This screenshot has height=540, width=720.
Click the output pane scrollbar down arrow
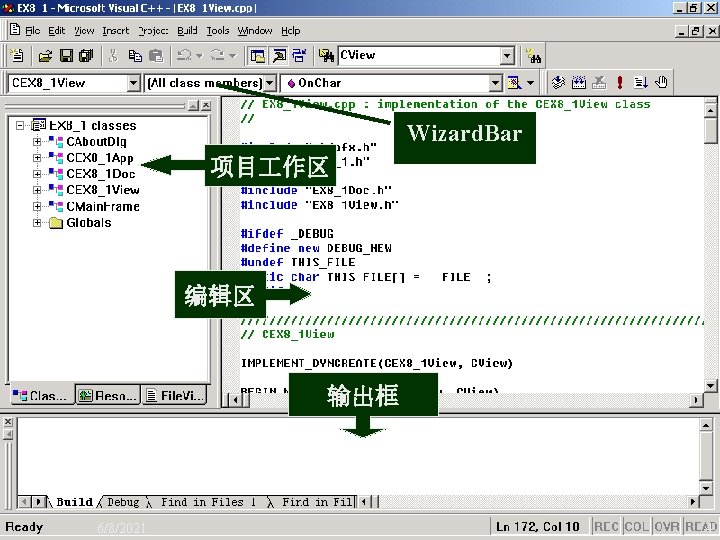click(706, 487)
